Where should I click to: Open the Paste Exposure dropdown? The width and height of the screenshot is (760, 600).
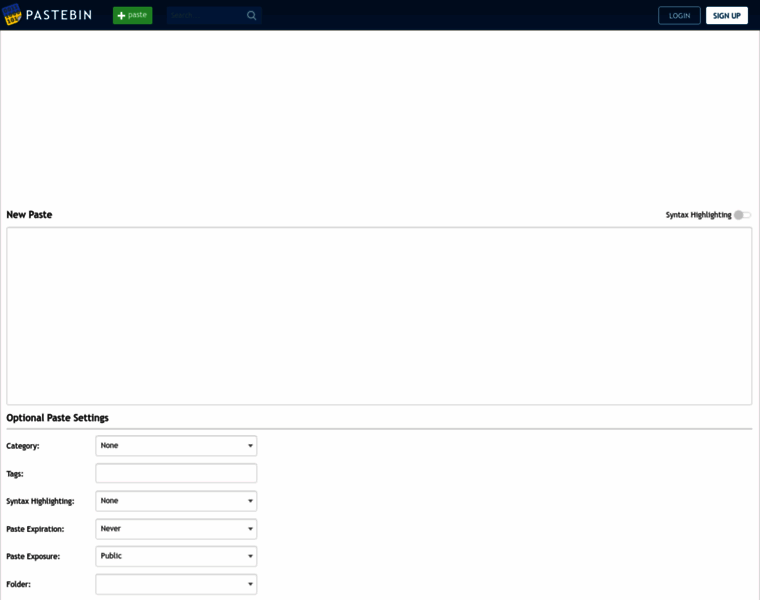[176, 556]
